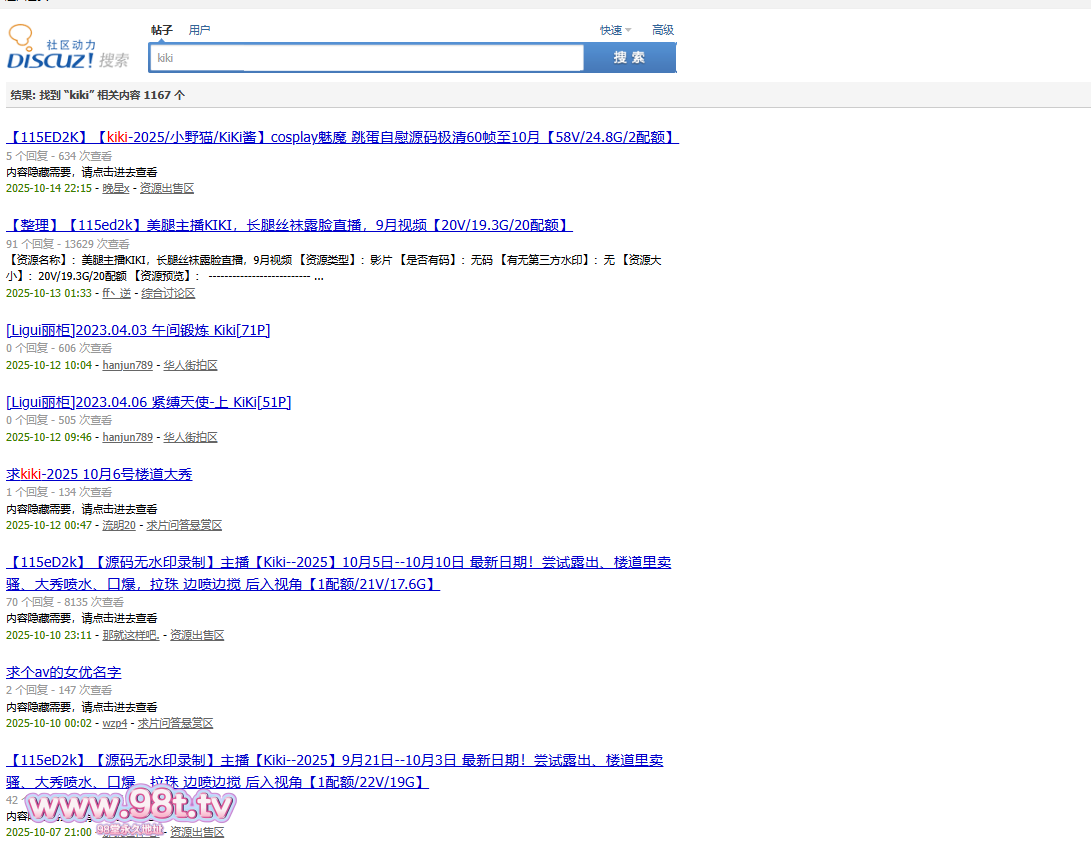
Task: Open author profile 那就这样吧.
Action: (x=131, y=635)
